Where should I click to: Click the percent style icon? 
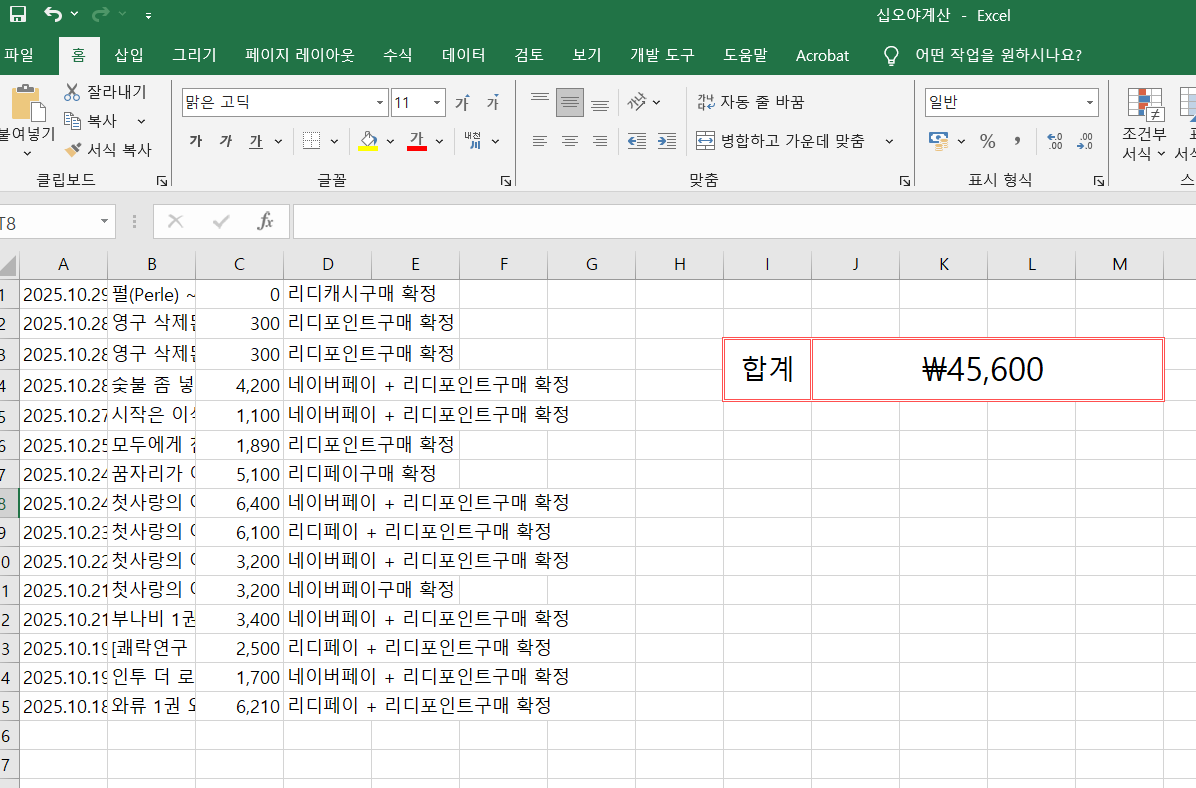click(987, 141)
